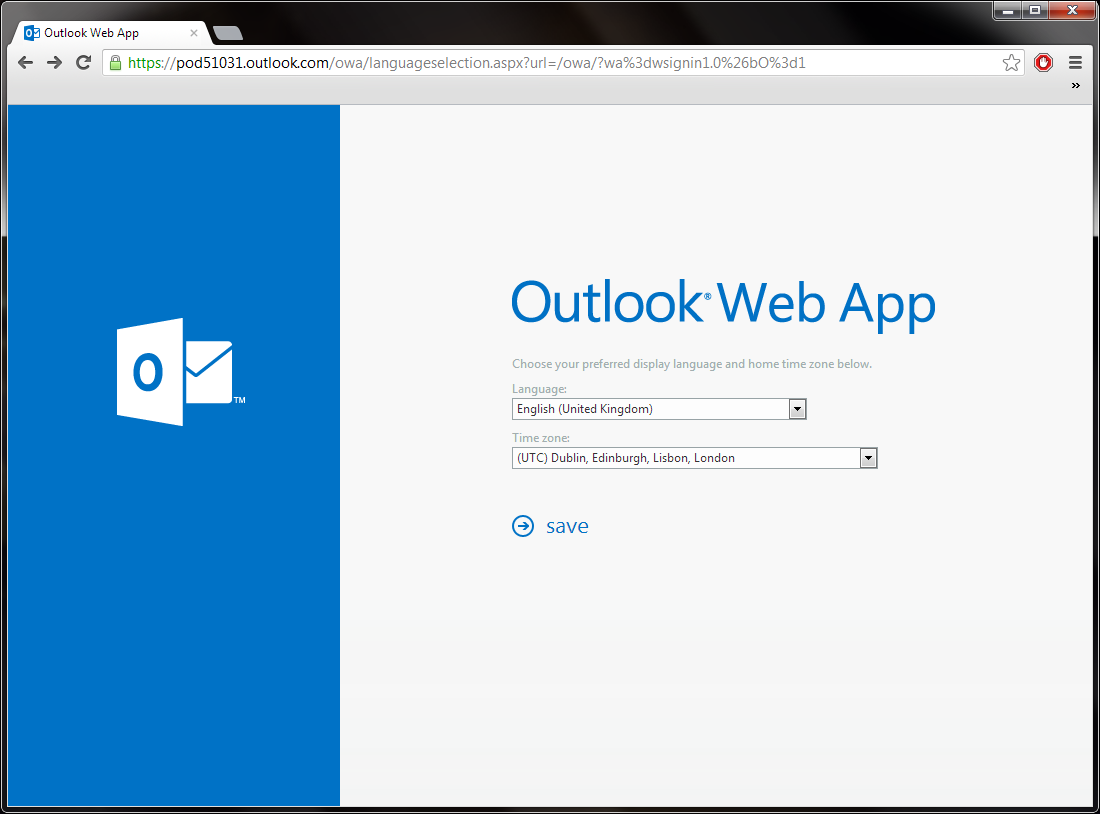Switch to the Outlook Web App tab
Image resolution: width=1100 pixels, height=814 pixels.
click(x=112, y=33)
